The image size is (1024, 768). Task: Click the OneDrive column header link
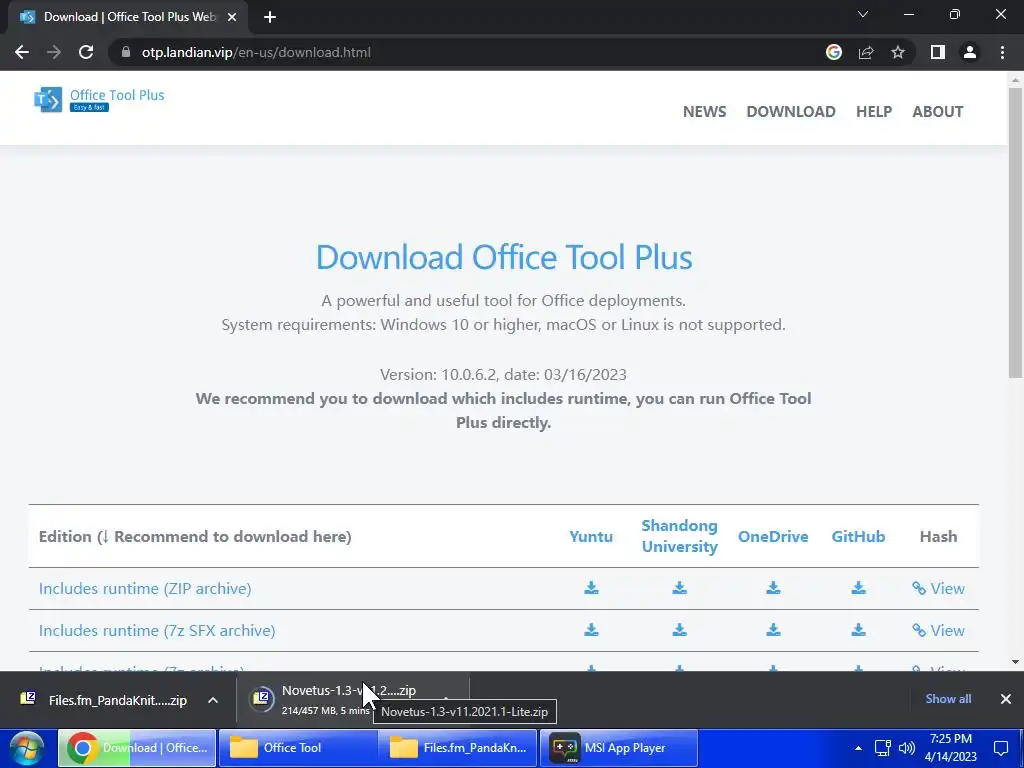tap(773, 536)
